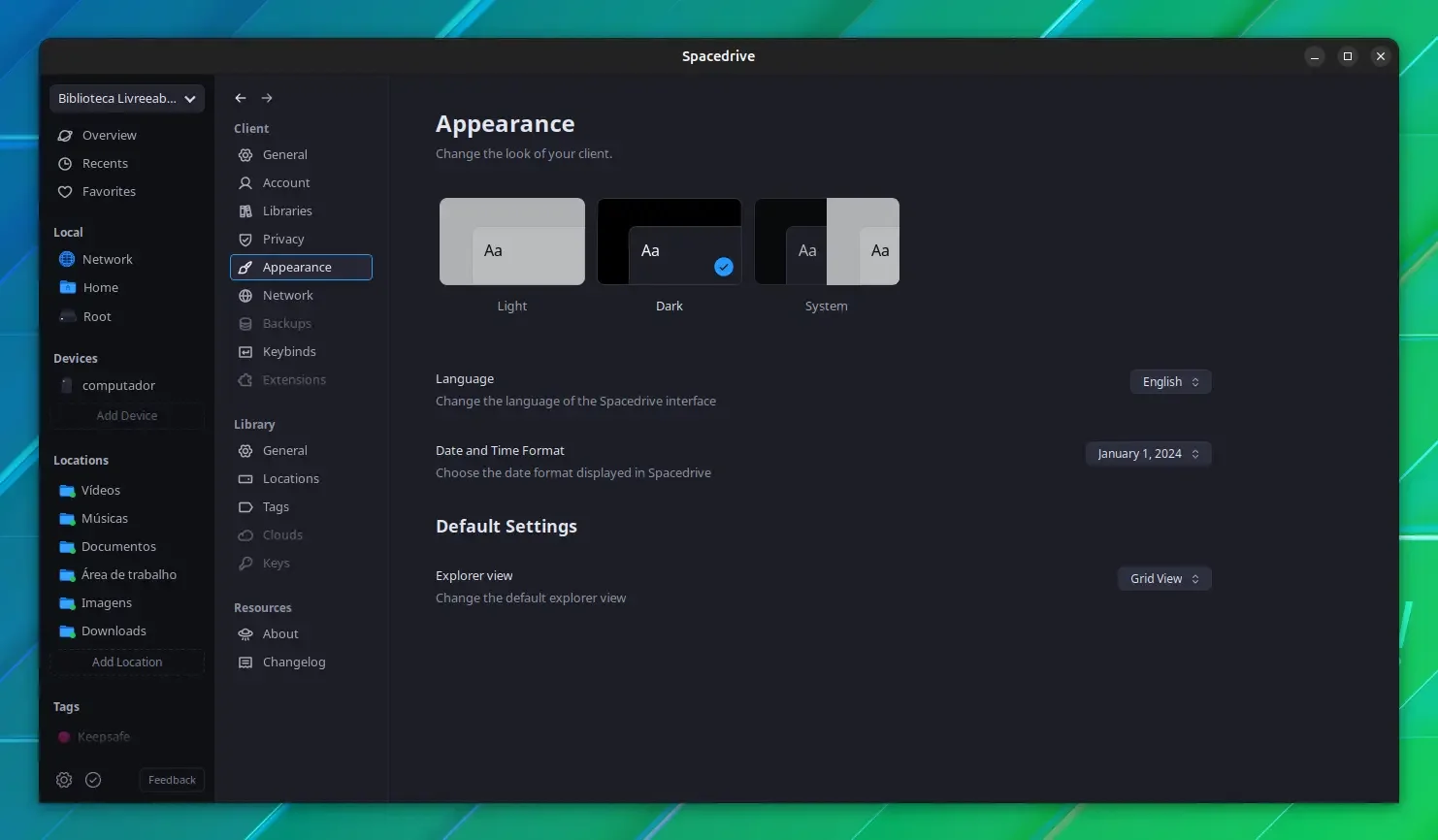Image resolution: width=1438 pixels, height=840 pixels.
Task: Select the Light theme option
Action: [512, 242]
